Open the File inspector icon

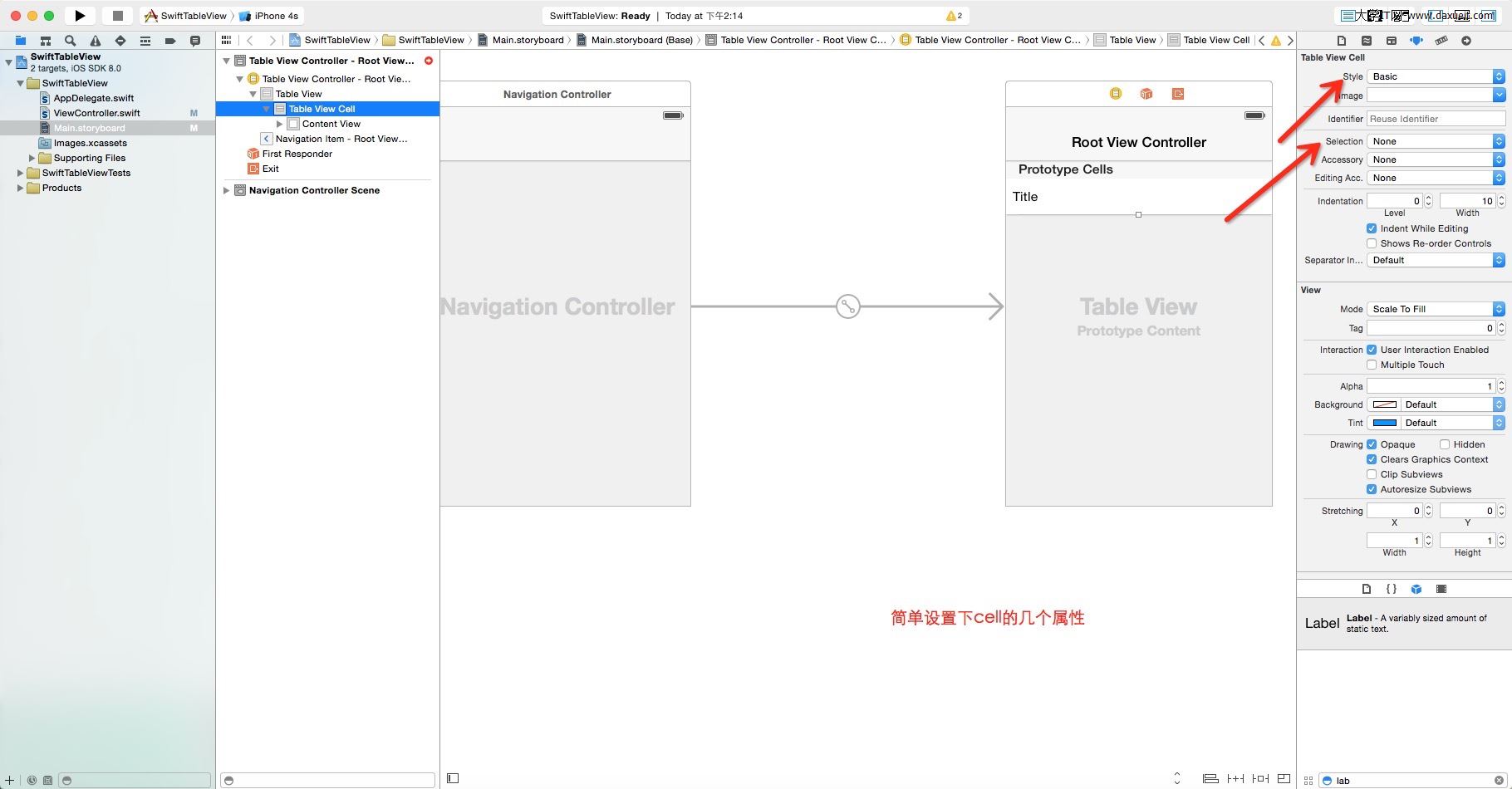coord(1342,41)
